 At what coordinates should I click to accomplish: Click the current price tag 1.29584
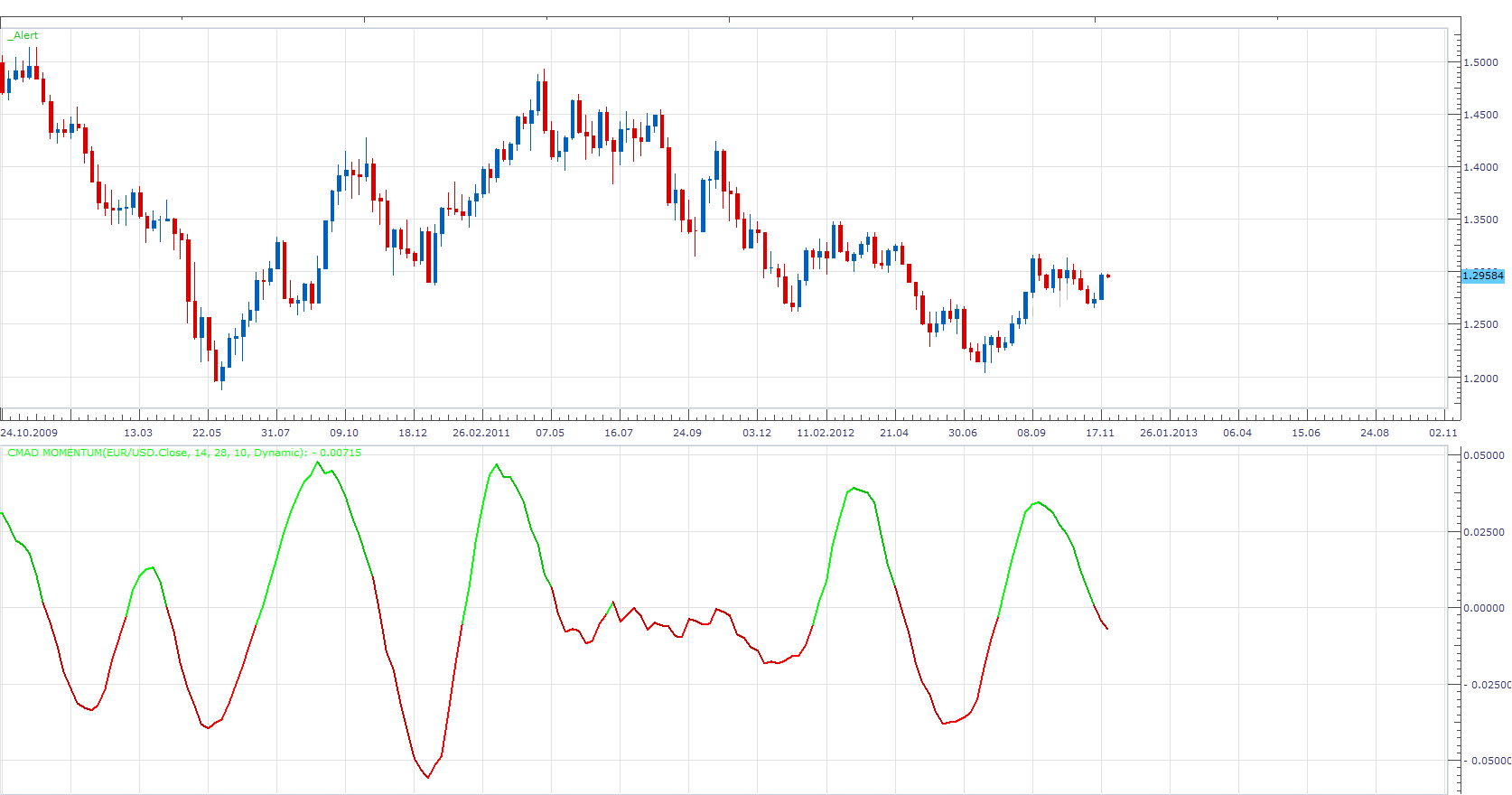pyautogui.click(x=1483, y=276)
